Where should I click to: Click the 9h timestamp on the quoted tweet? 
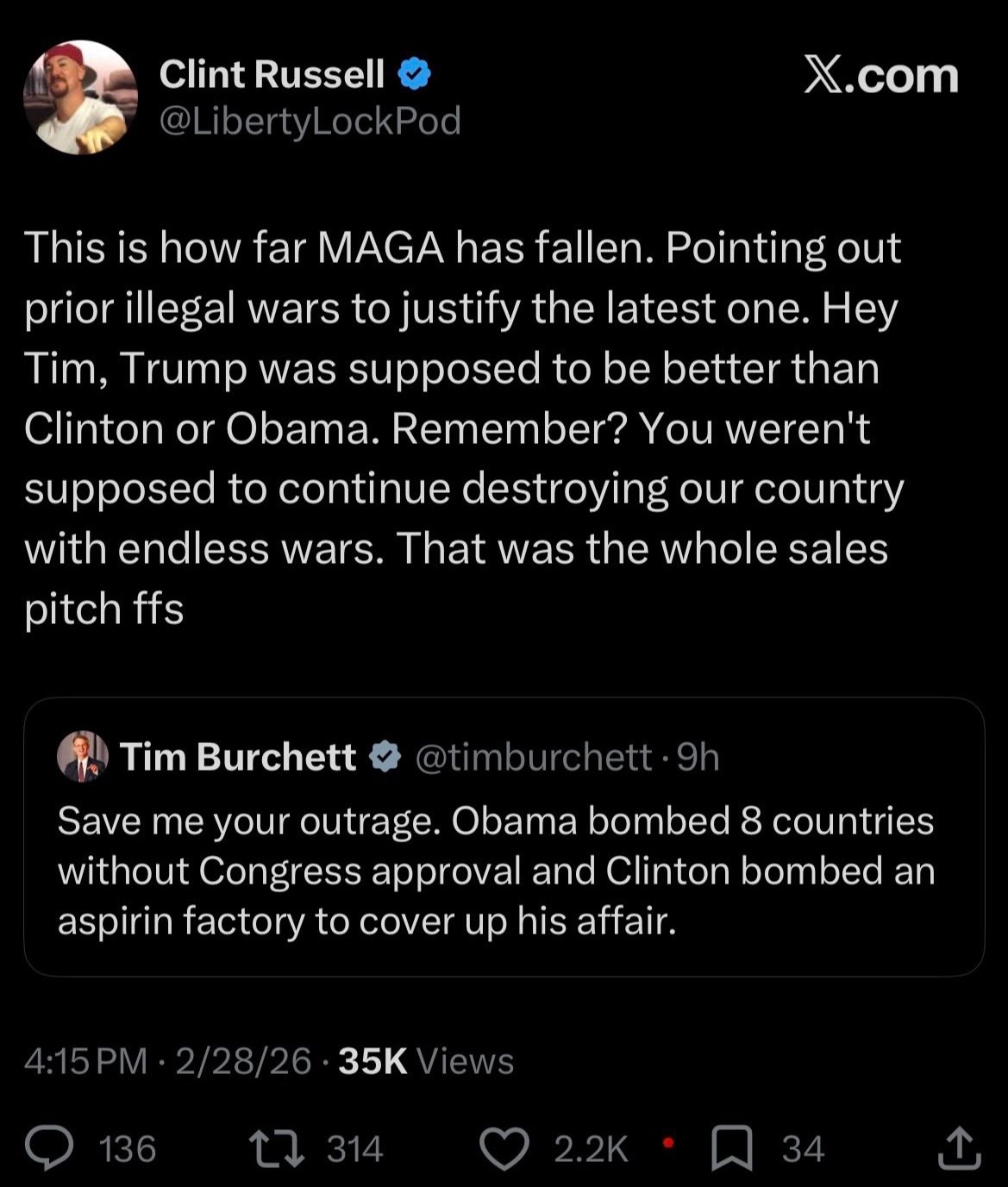point(698,757)
